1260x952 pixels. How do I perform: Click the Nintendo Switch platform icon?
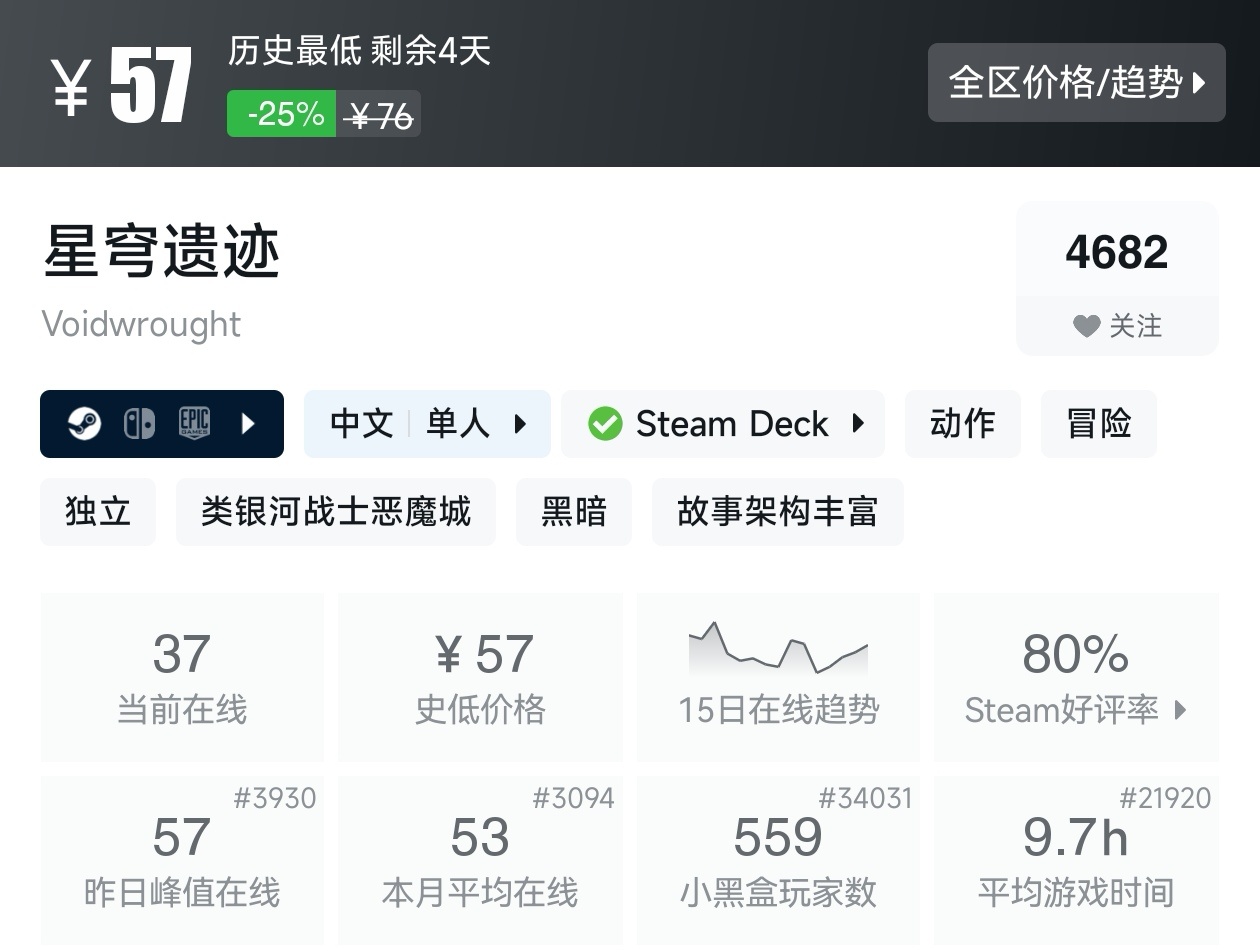(139, 424)
